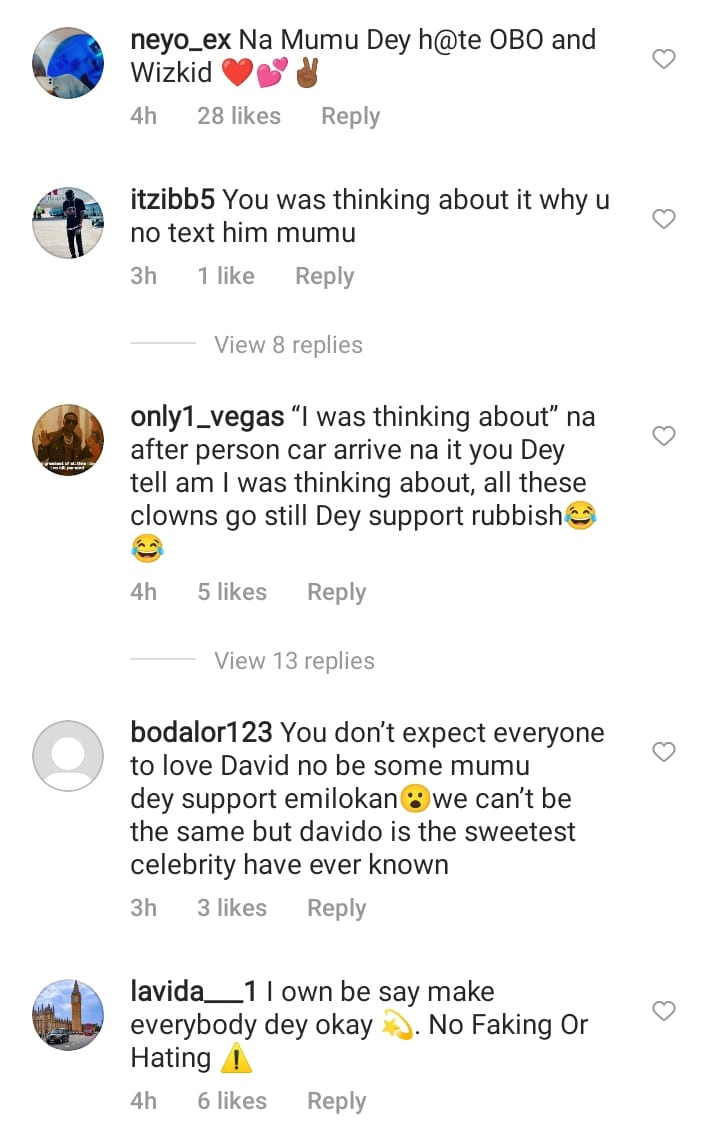Open itzibb5's profile avatar
The image size is (720, 1124).
(x=68, y=222)
